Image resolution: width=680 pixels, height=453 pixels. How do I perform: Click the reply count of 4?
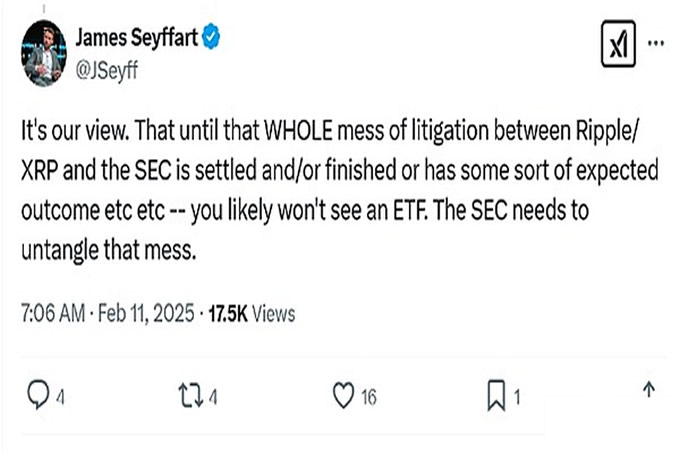click(61, 397)
